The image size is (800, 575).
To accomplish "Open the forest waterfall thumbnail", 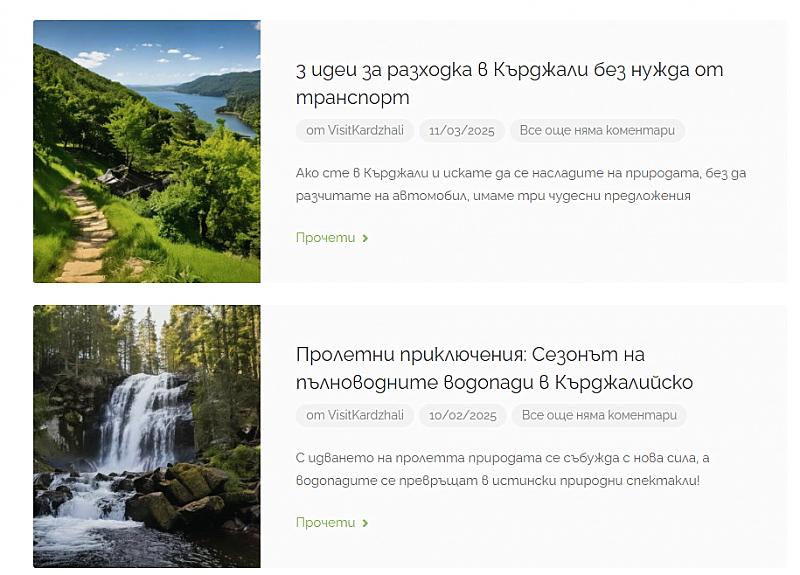I will 147,436.
